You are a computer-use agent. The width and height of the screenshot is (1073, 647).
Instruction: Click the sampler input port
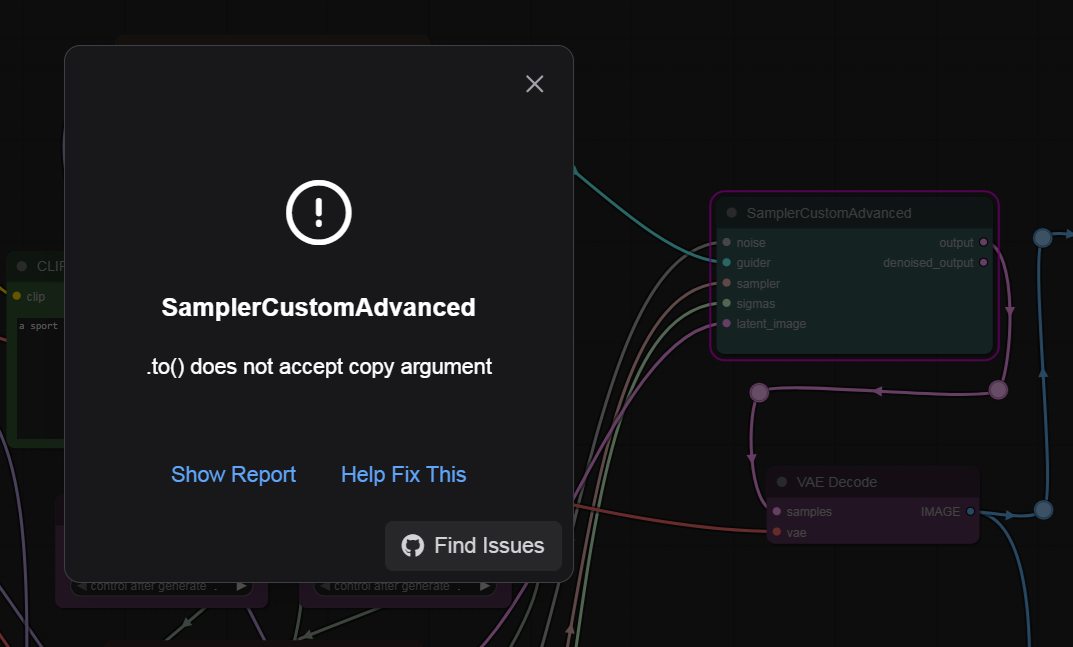pyautogui.click(x=727, y=284)
